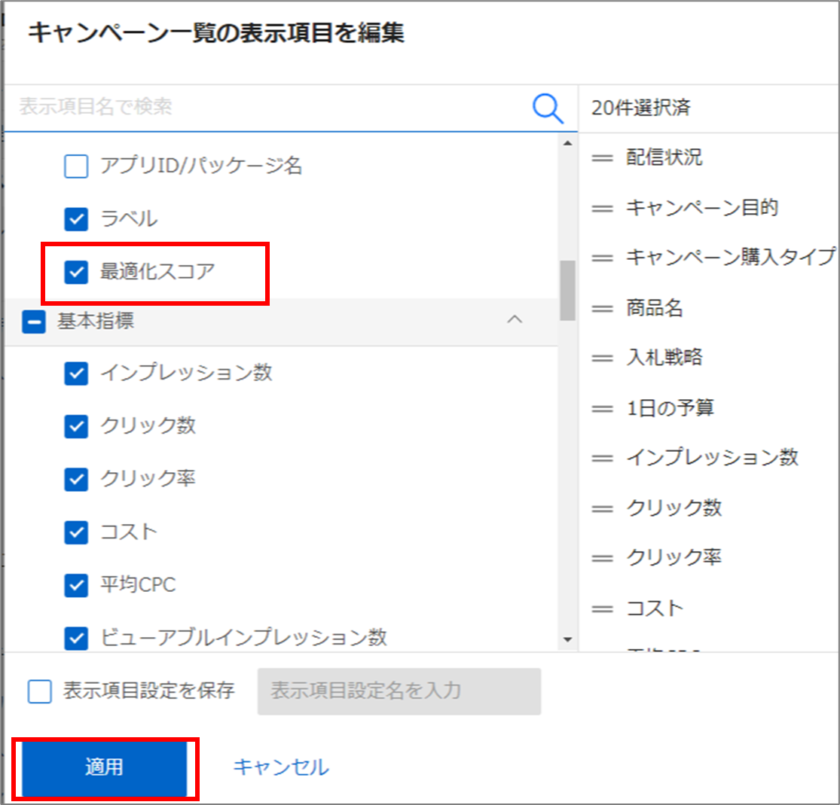Click scroll down arrow of item list
Image resolution: width=840 pixels, height=805 pixels.
tap(568, 638)
